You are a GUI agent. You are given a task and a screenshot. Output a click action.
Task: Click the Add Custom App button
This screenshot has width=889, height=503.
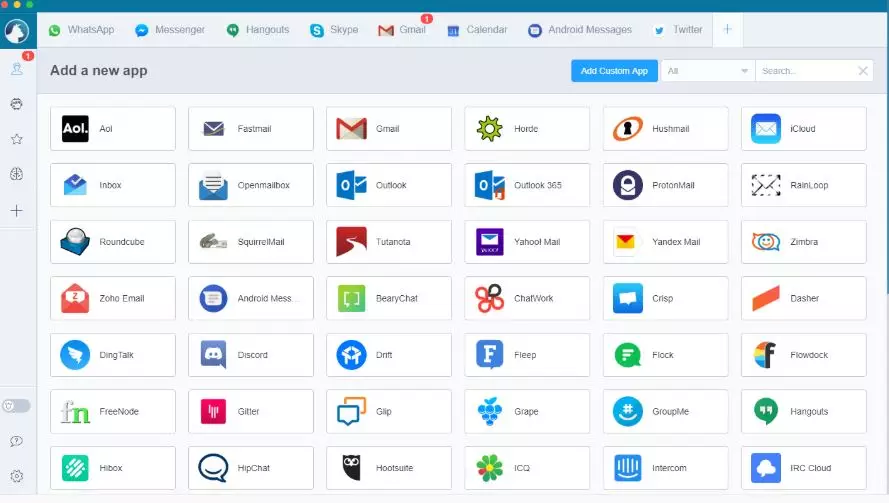click(614, 71)
